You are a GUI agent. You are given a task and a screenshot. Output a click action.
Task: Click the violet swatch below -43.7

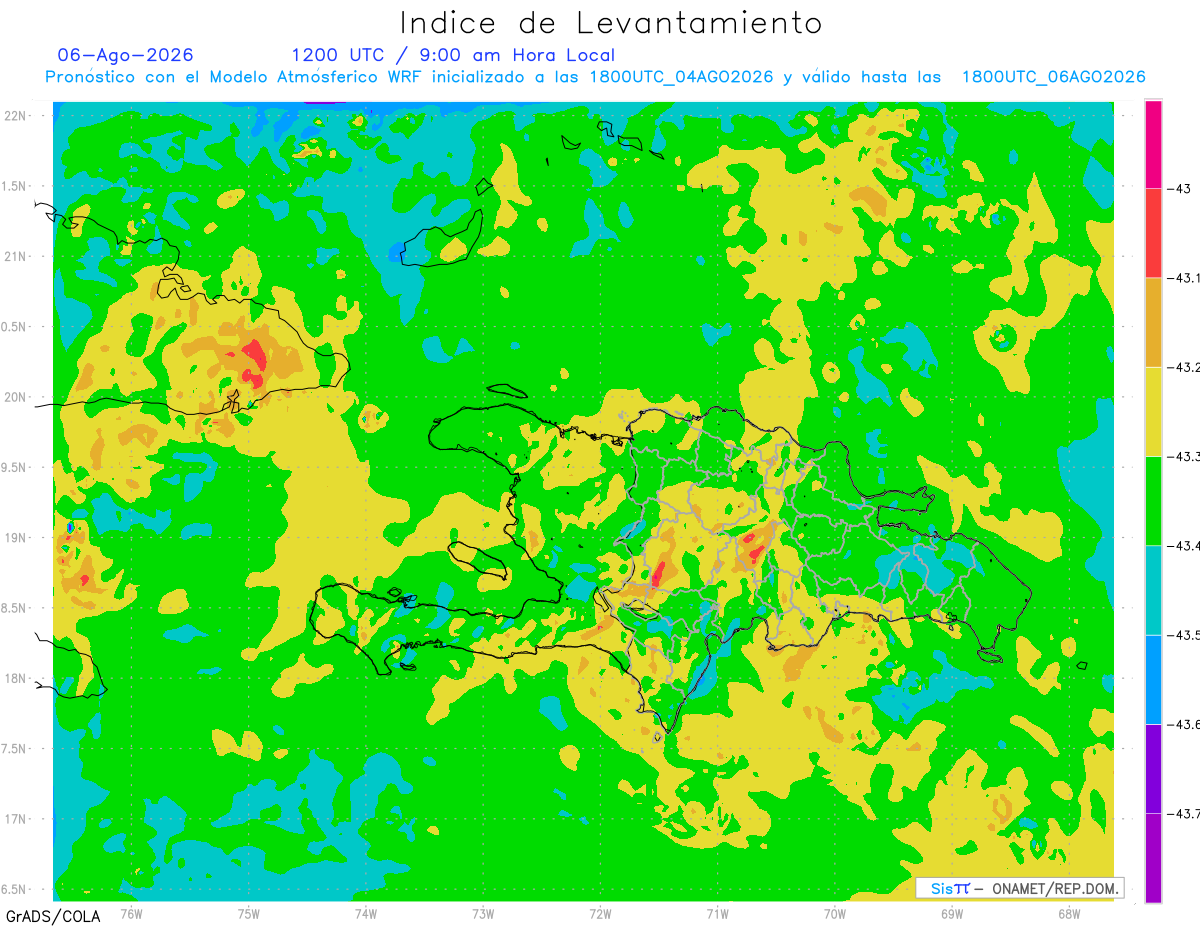point(1153,857)
